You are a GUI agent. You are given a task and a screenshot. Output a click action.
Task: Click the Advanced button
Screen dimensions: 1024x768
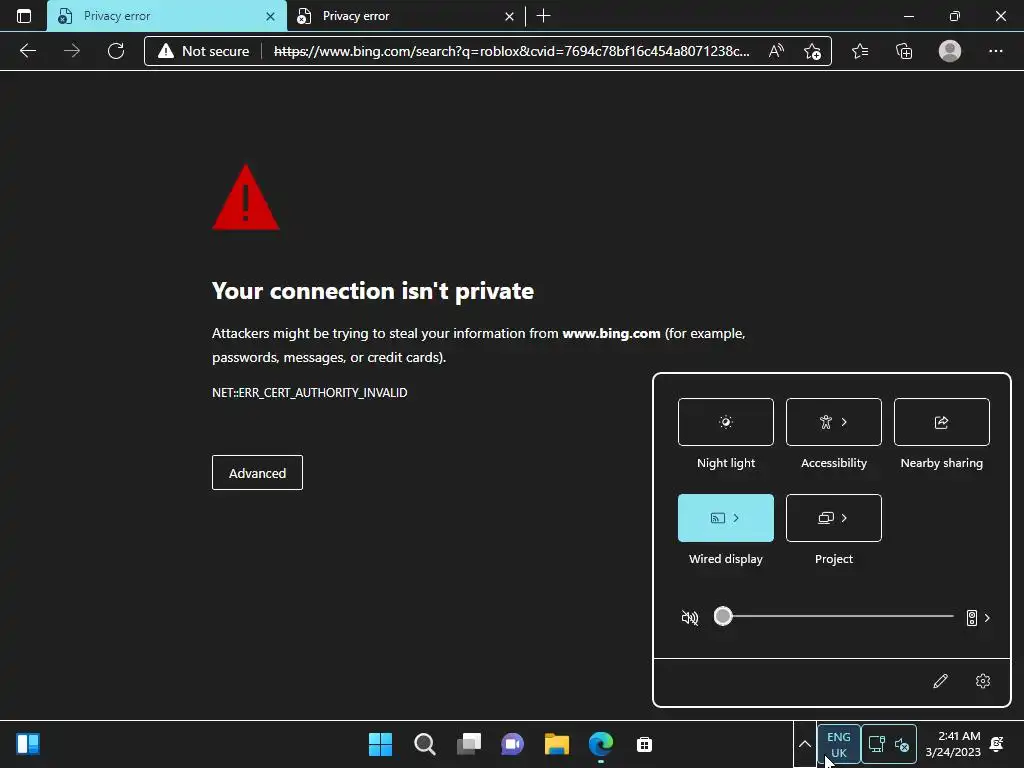coord(257,473)
